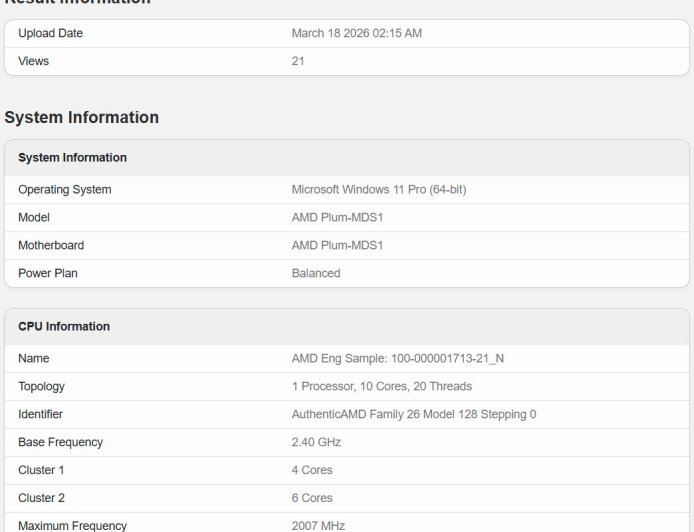694x532 pixels.
Task: Click the Topology value with 10 Cores
Action: [x=381, y=386]
